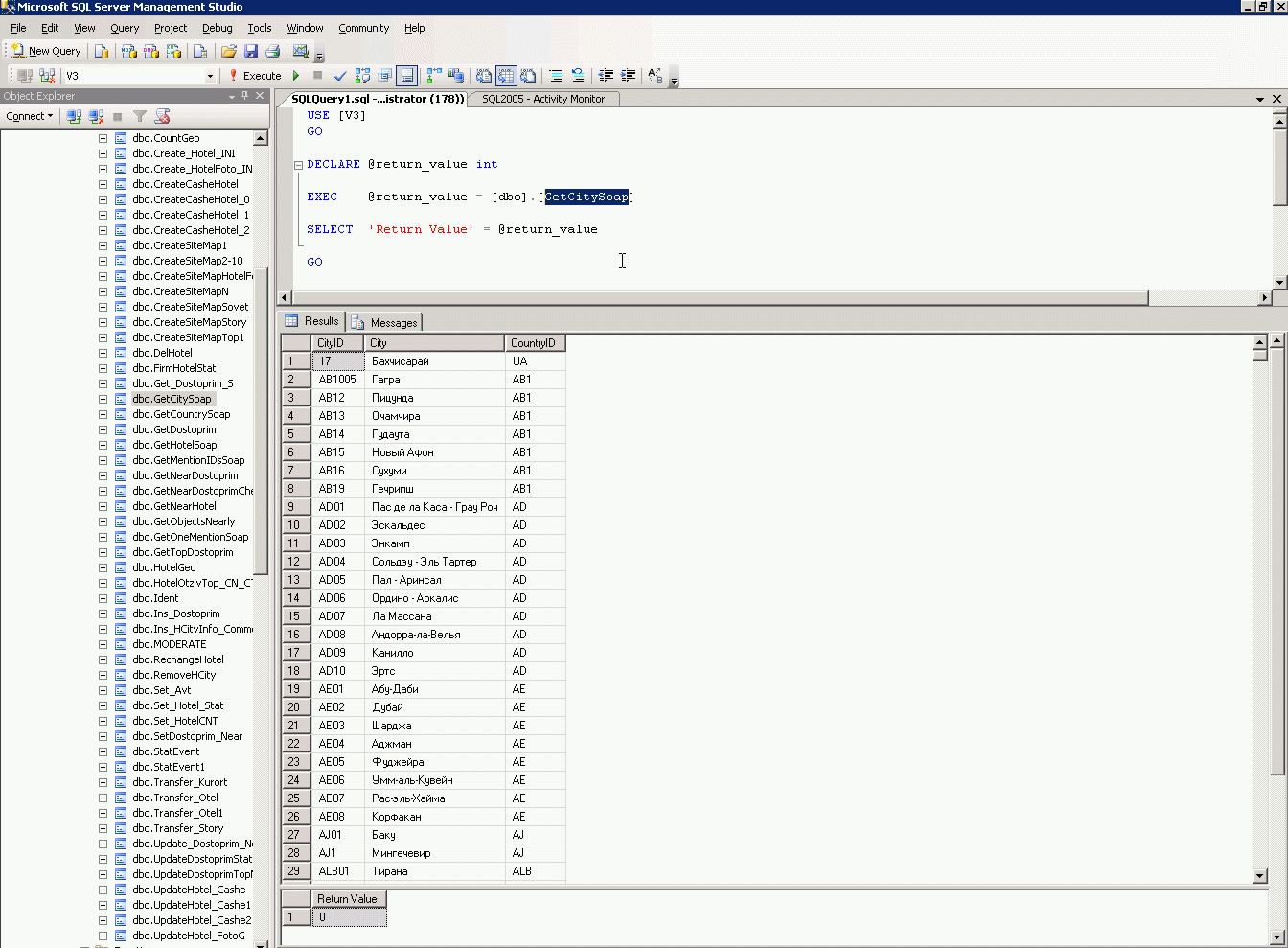Comment out the selected lines

(x=556, y=76)
